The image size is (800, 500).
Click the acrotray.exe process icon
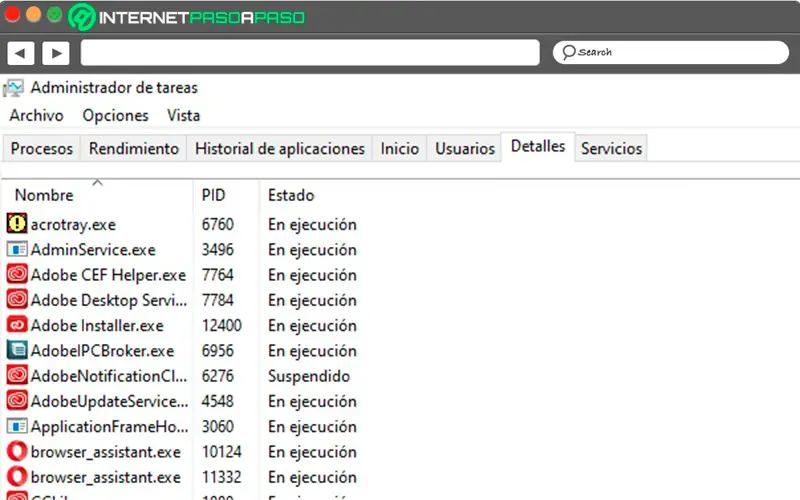click(17, 223)
